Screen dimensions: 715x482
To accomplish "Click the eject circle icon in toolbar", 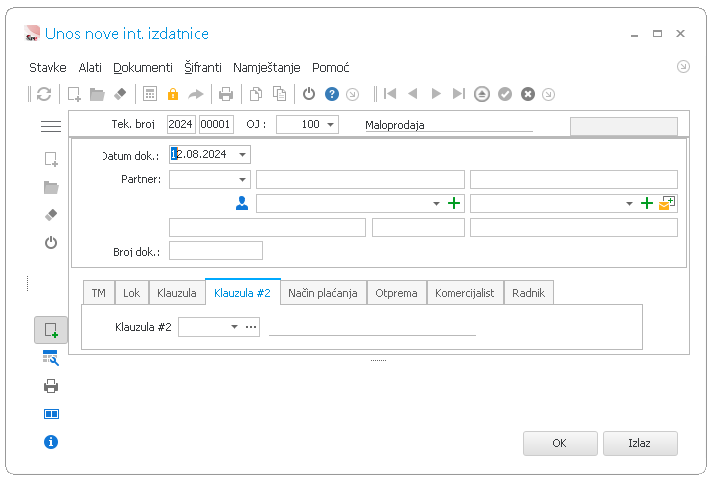I will [482, 94].
